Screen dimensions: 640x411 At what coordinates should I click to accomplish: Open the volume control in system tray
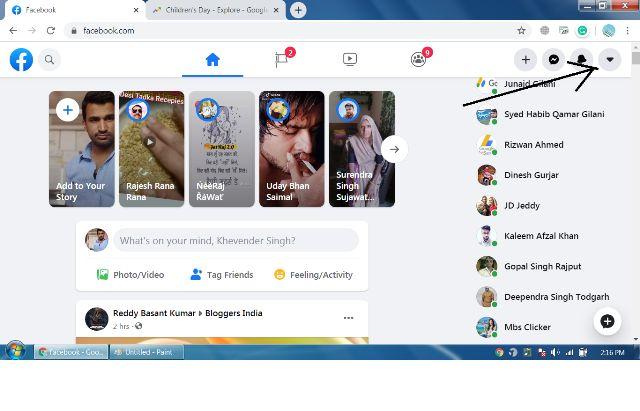click(x=555, y=352)
